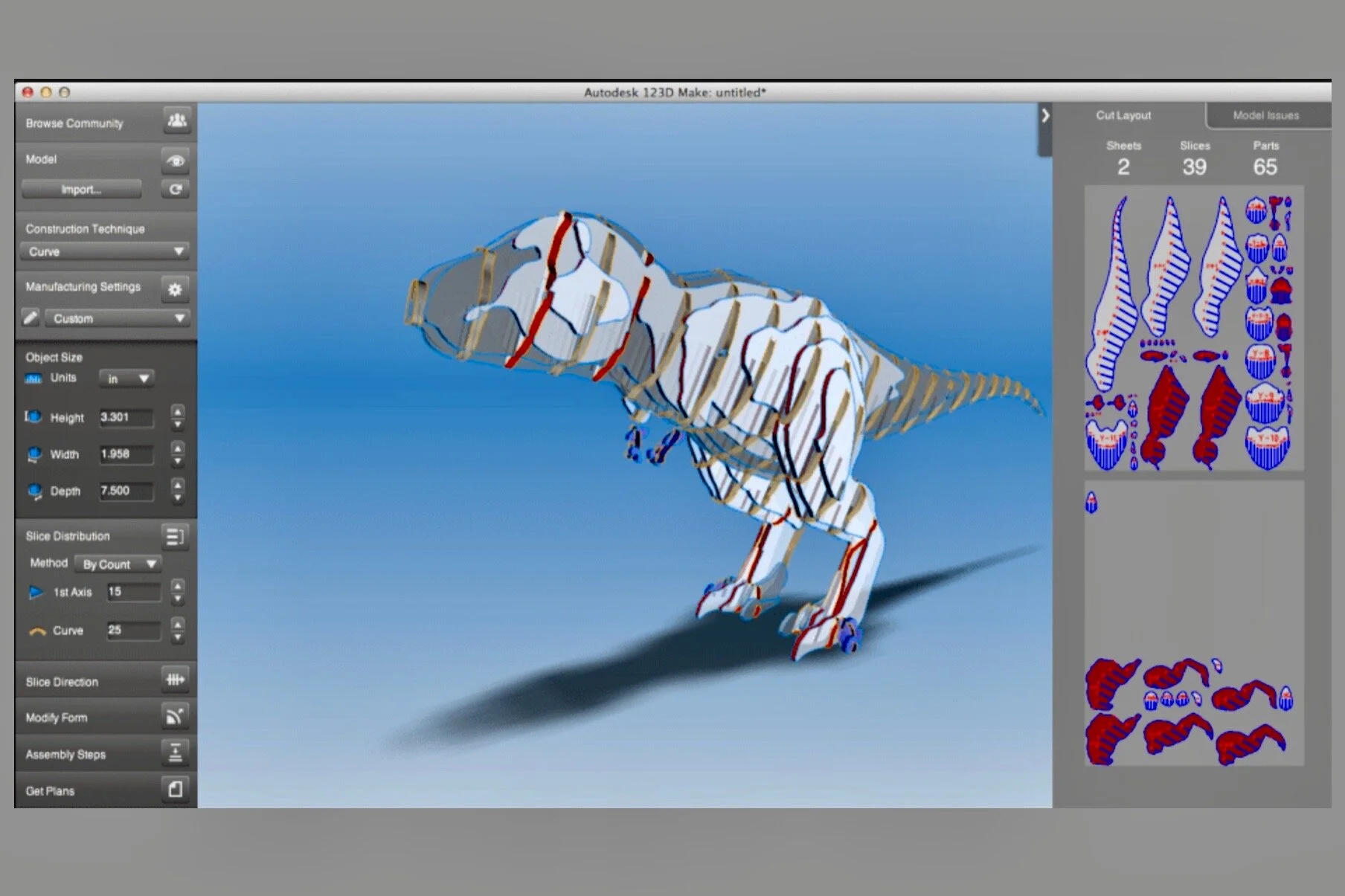Click the Units cube icon

tap(33, 378)
